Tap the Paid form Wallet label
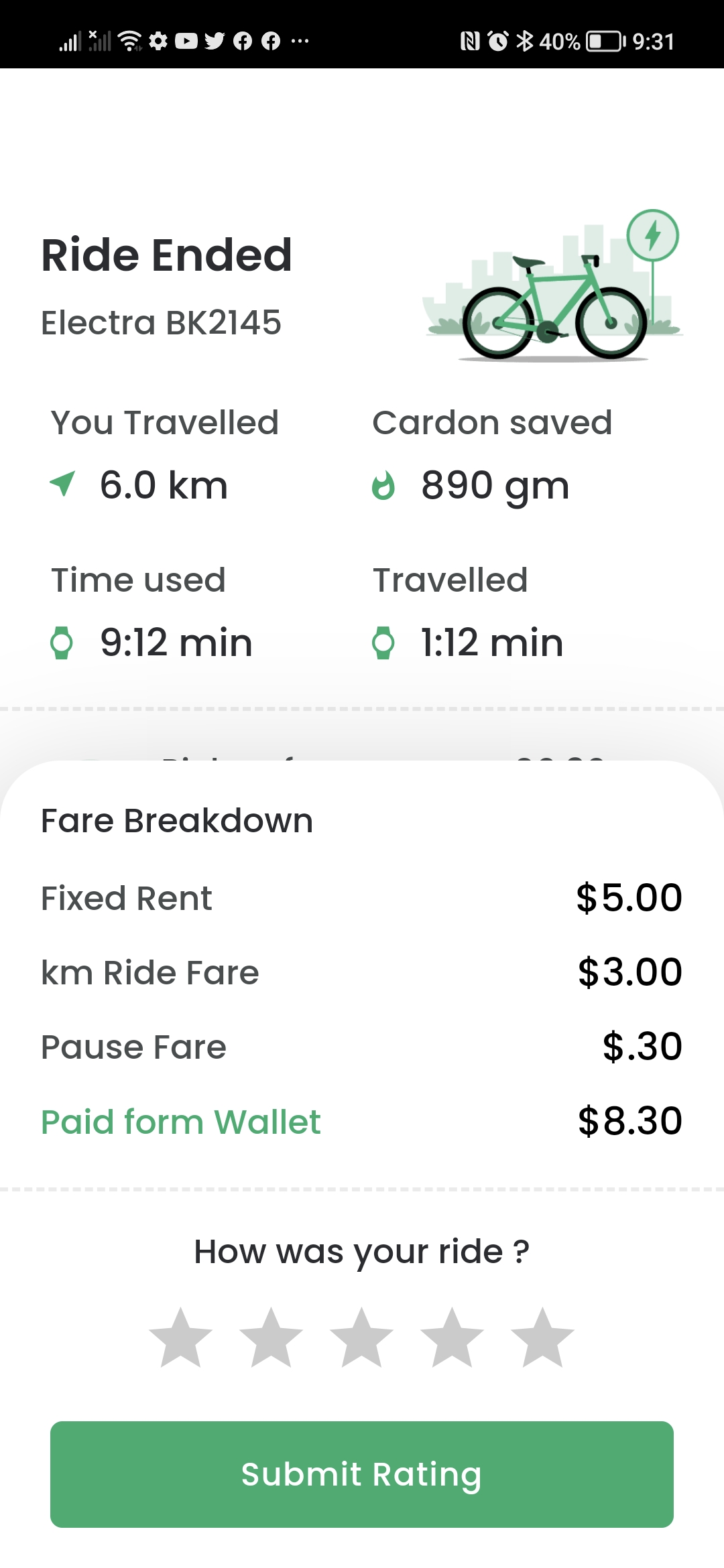The height and width of the screenshot is (1568, 724). point(181,1122)
